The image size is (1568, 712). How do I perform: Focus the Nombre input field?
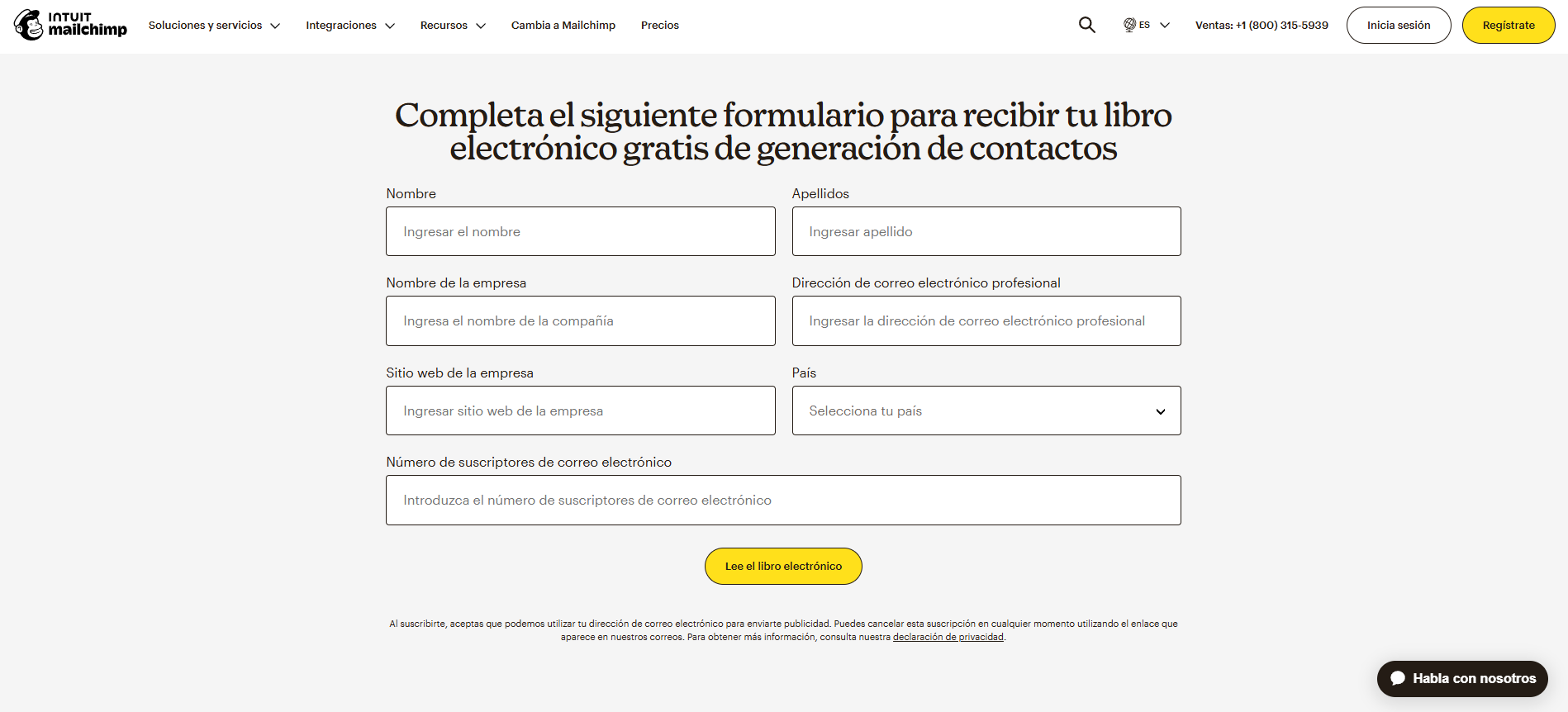click(x=581, y=231)
